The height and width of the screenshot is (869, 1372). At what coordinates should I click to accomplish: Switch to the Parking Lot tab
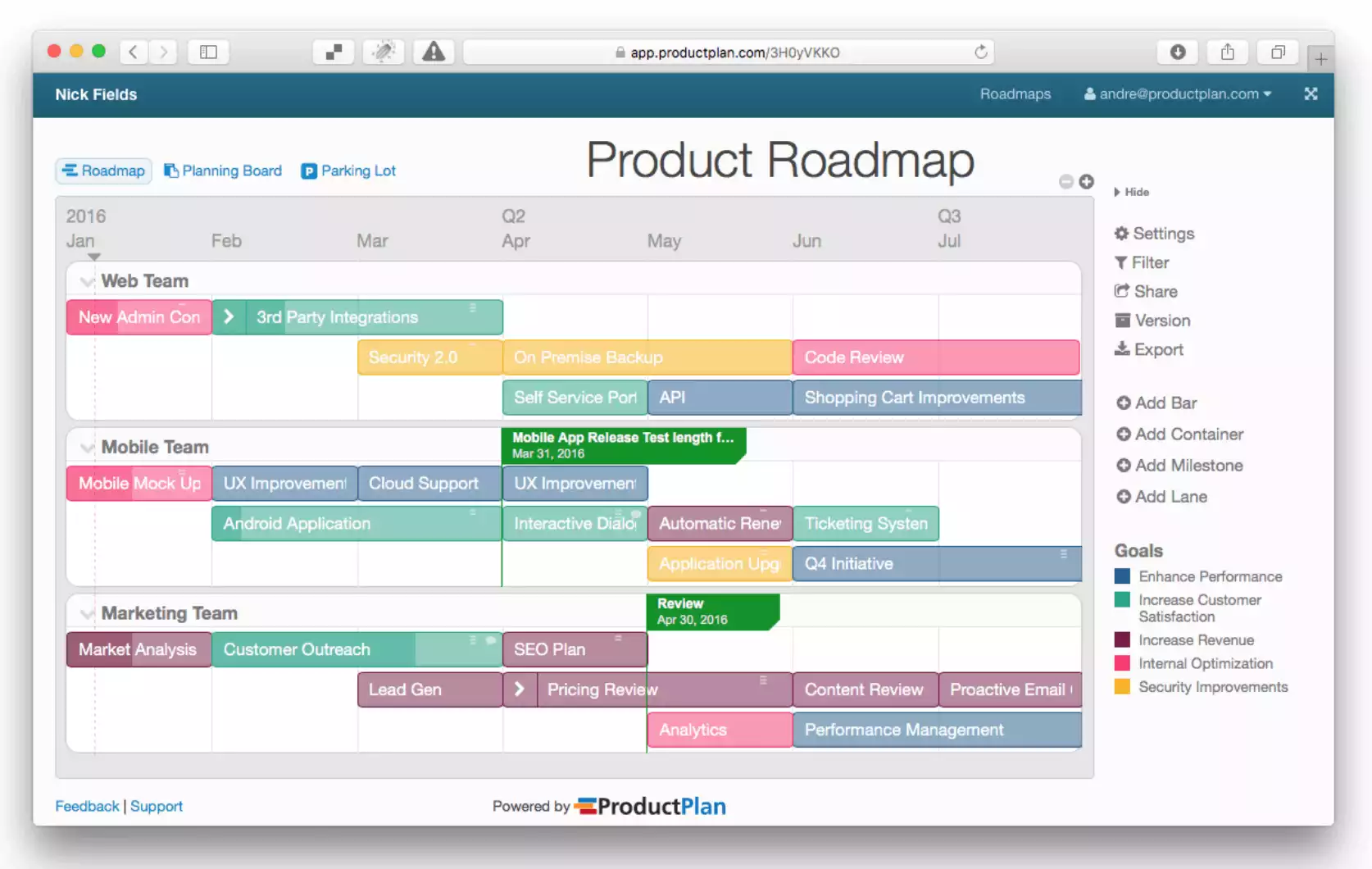click(348, 171)
